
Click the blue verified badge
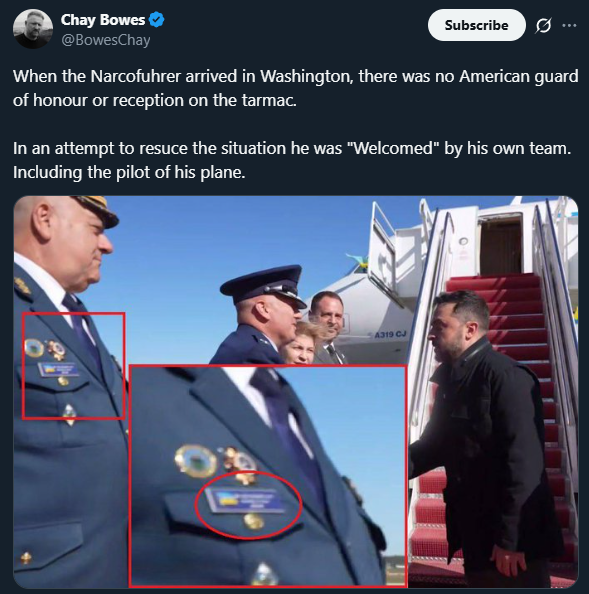[156, 20]
